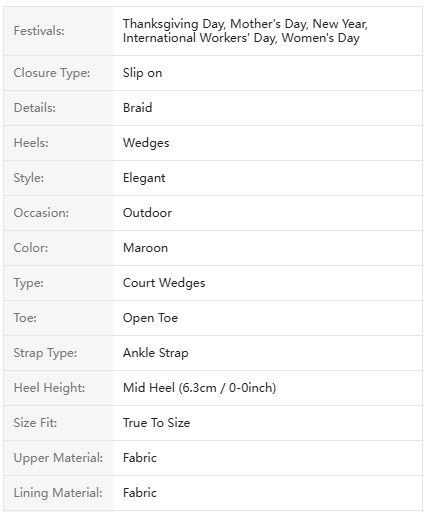Click the Open Toe value
The image size is (428, 512).
click(150, 318)
